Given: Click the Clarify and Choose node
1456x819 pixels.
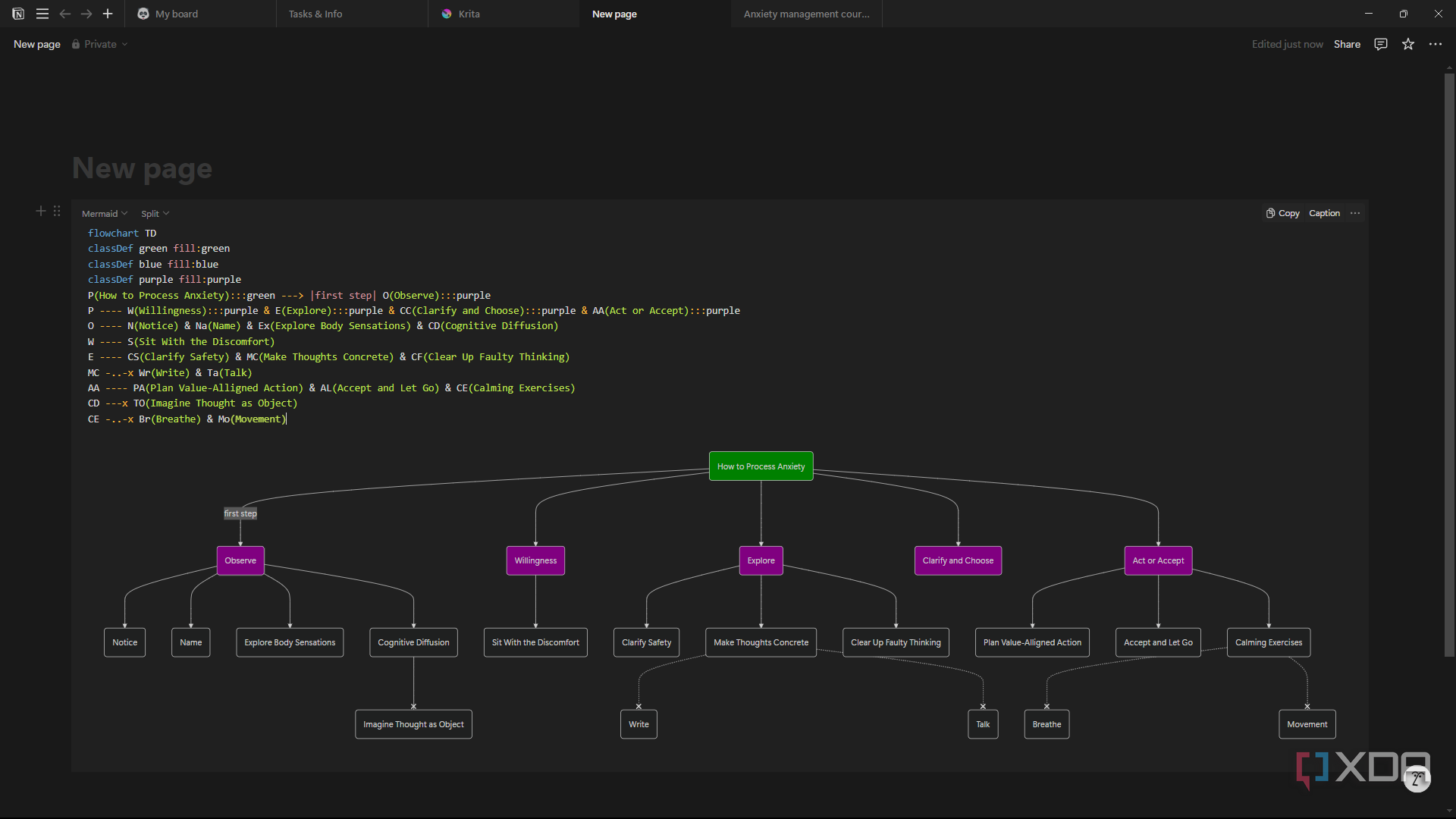Looking at the screenshot, I should click(x=958, y=560).
